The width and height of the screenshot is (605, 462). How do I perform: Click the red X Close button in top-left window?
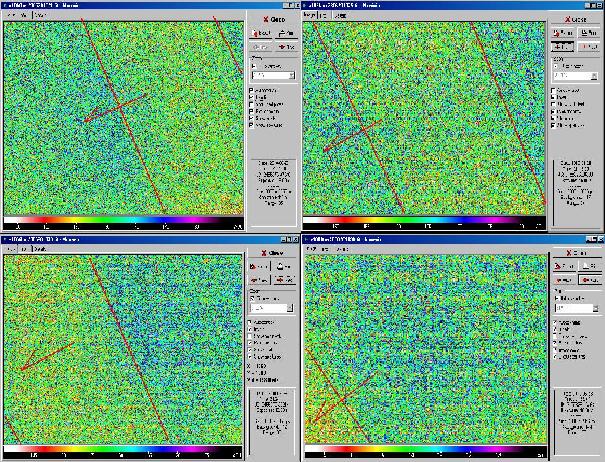(x=272, y=19)
